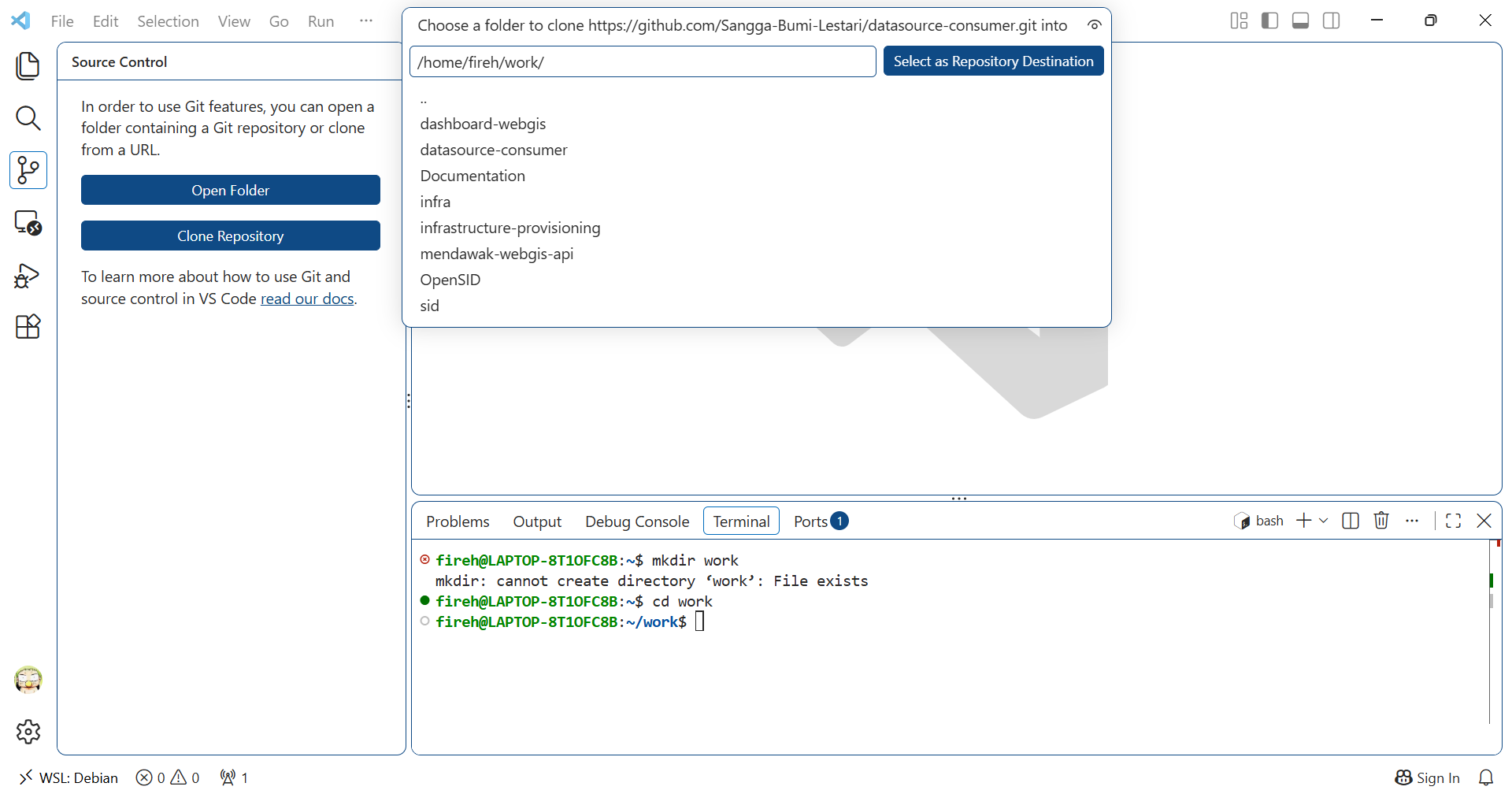Open the Manage gear menu
Screen dimensions: 1512x794
[x=28, y=732]
